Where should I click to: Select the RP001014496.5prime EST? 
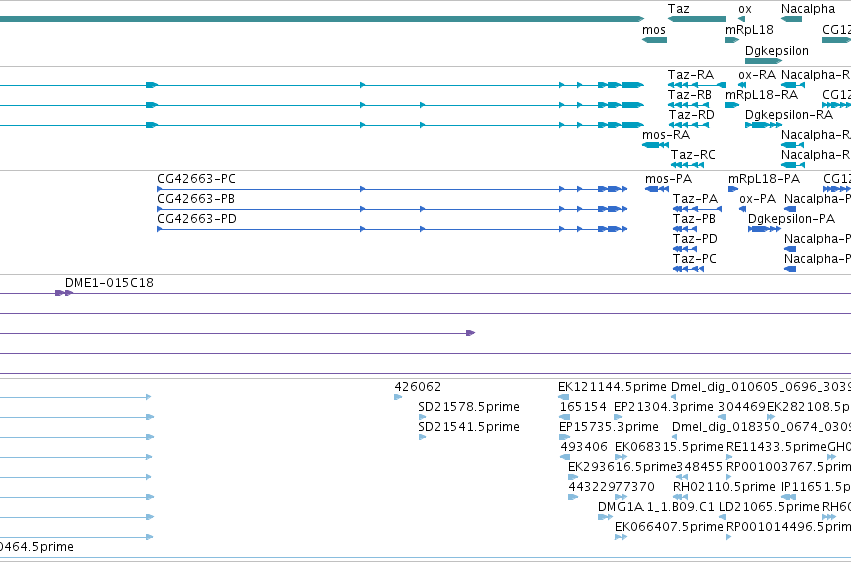pyautogui.click(x=728, y=537)
